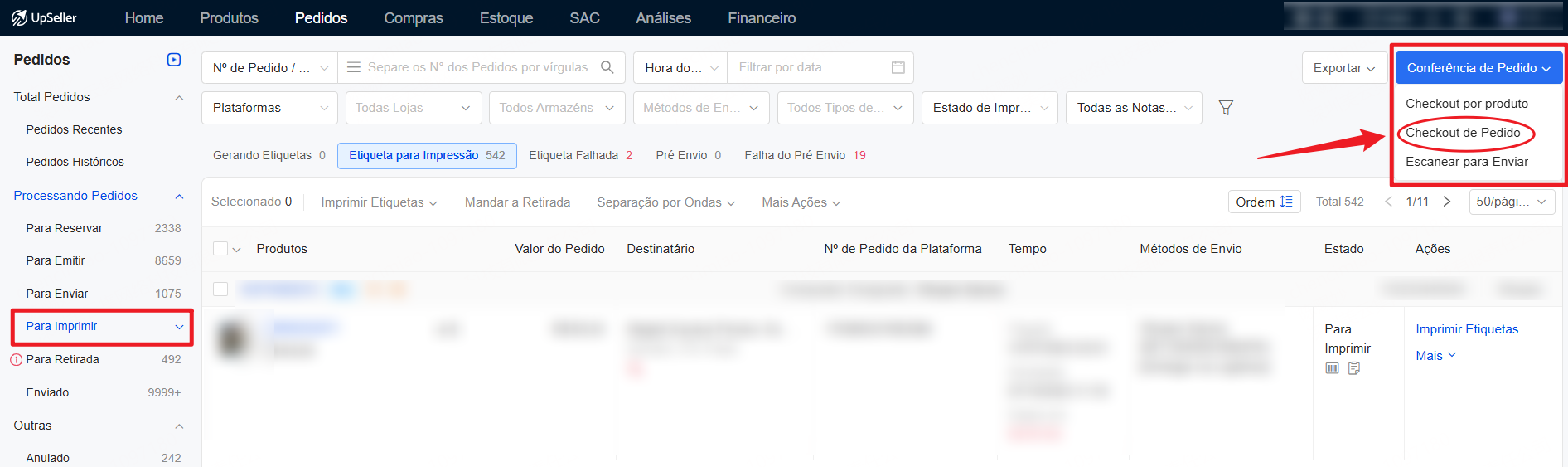Open the Todos Tipos de filter dropdown

click(844, 108)
